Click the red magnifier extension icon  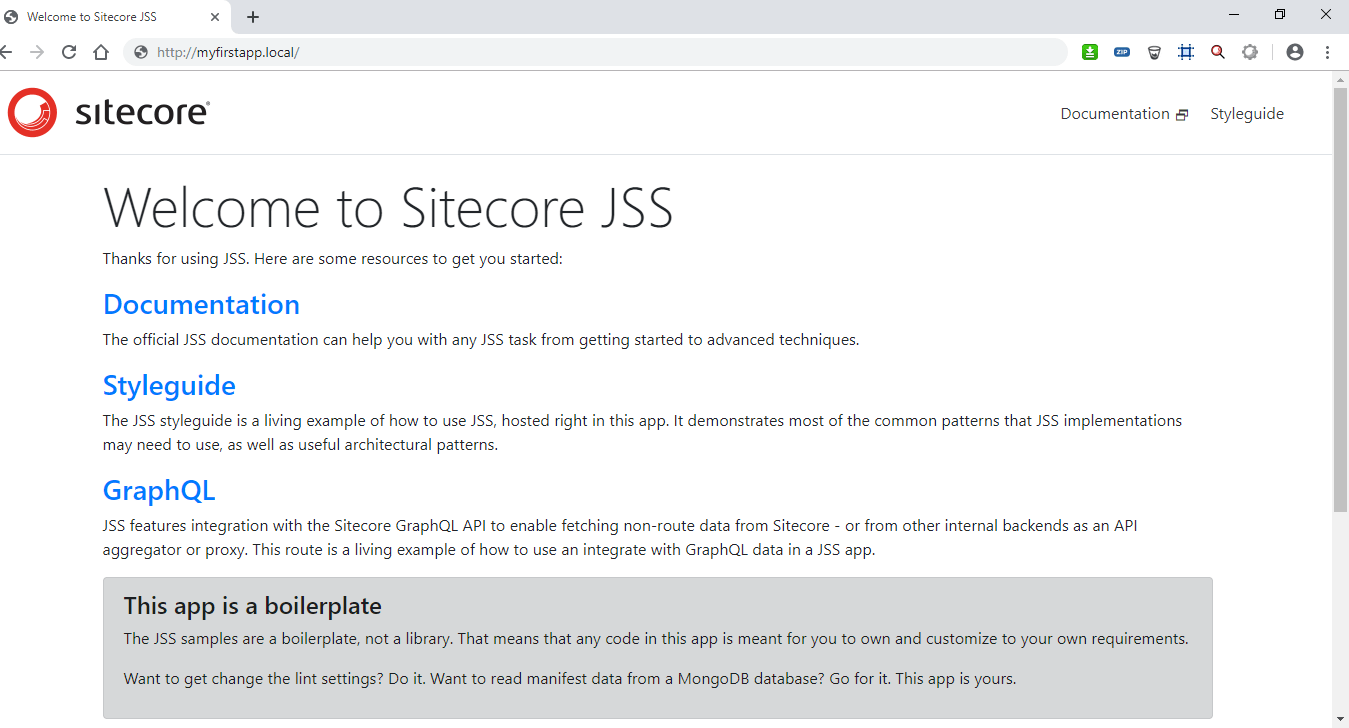pyautogui.click(x=1217, y=52)
